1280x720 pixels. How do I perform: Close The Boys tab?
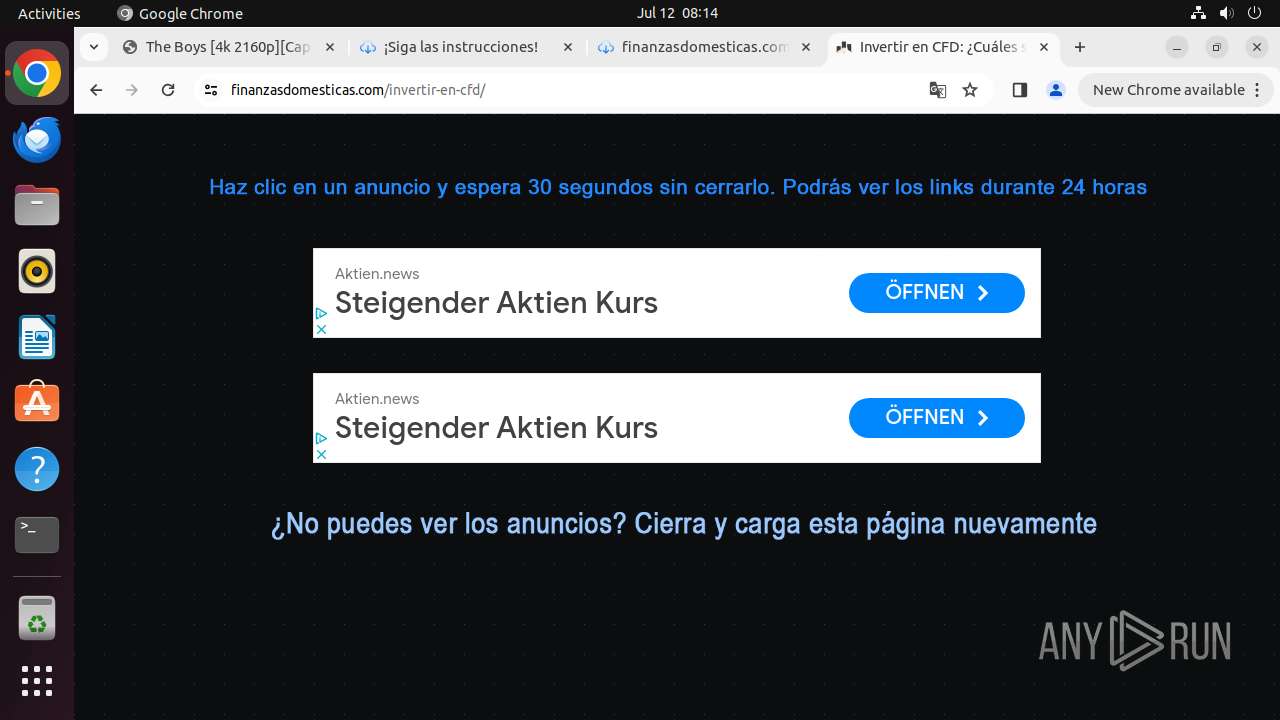tap(330, 47)
